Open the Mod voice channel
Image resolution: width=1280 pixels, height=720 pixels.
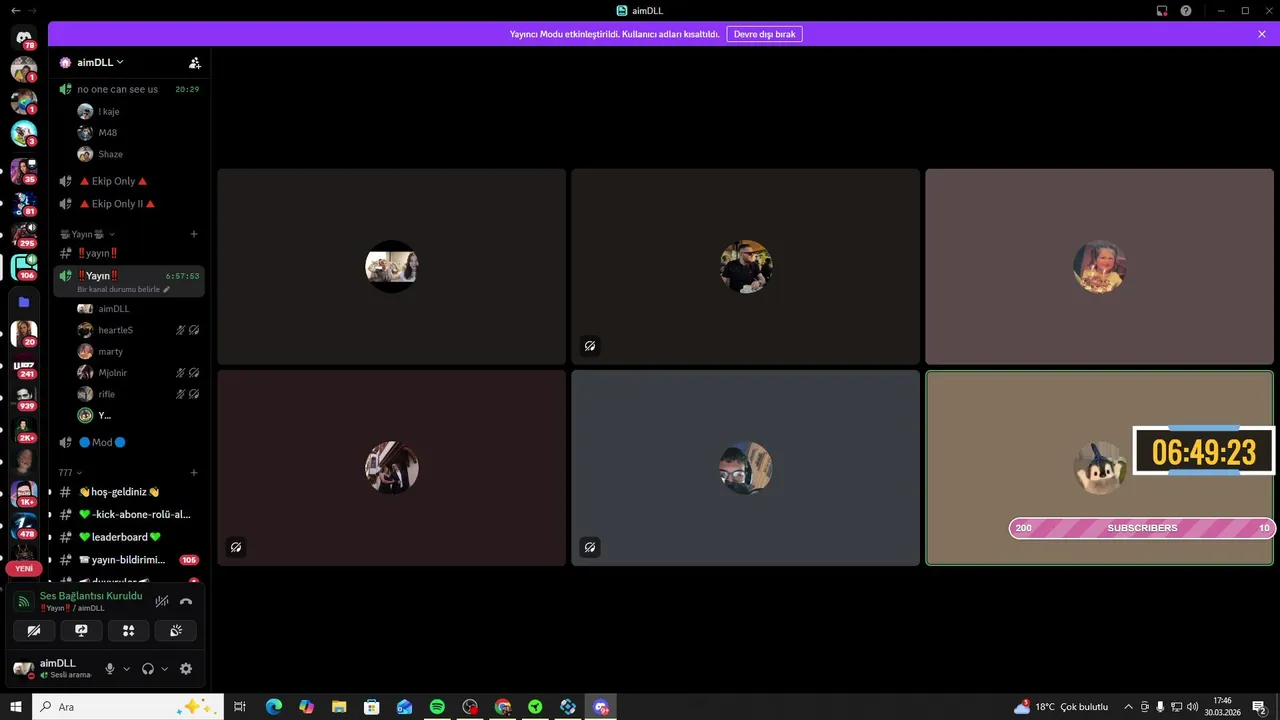pos(129,442)
